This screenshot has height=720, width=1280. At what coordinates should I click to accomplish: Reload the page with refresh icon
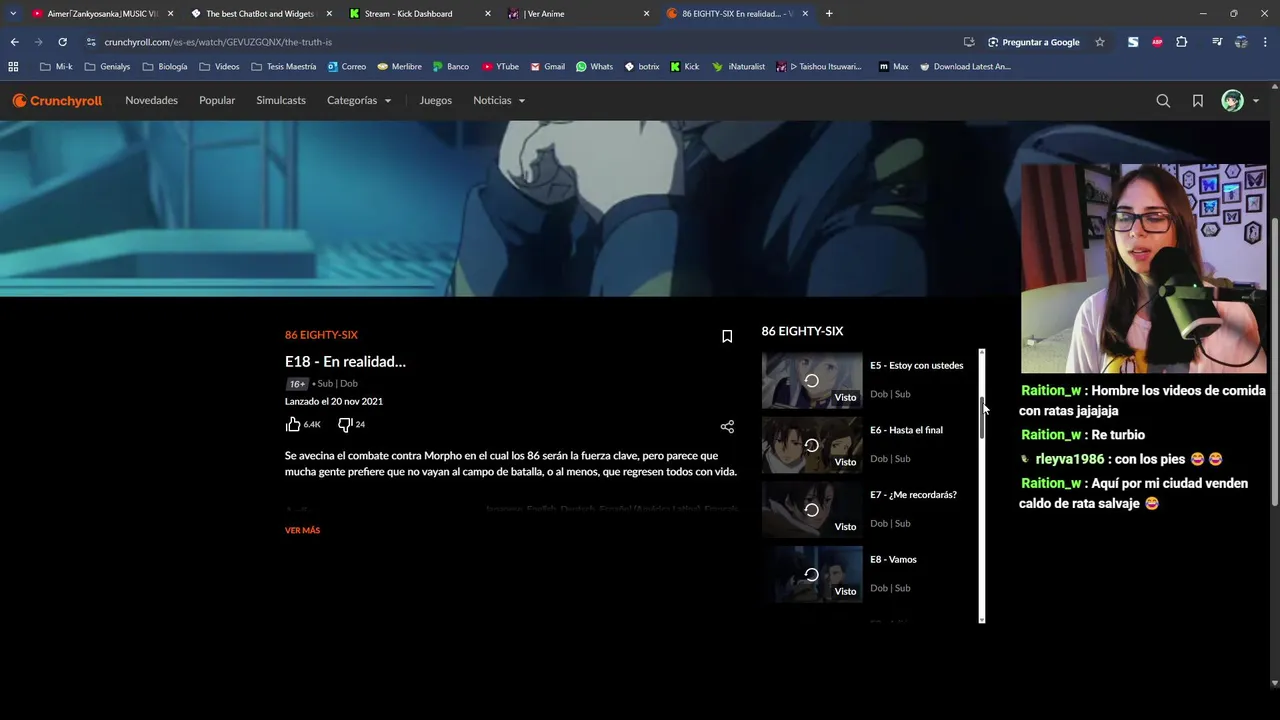click(62, 42)
